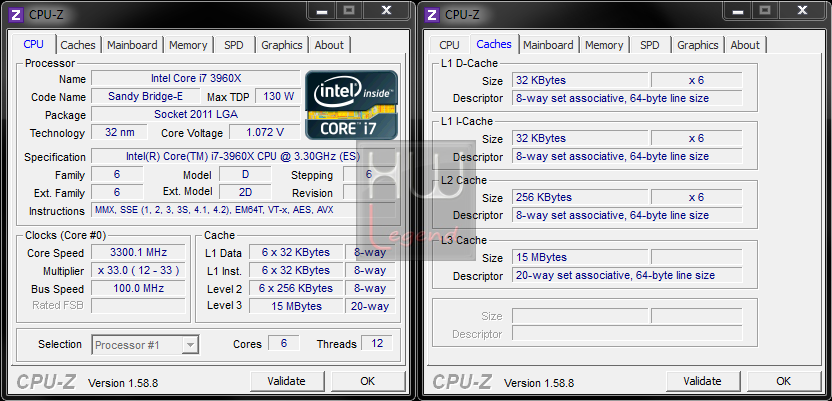
Task: Click the CPU-Z app icon in right window title bar
Action: coord(434,14)
